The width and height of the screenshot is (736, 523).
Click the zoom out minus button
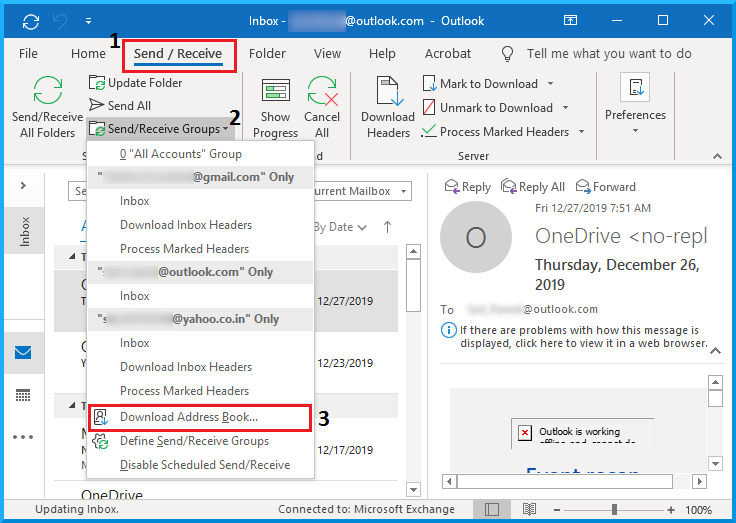(557, 510)
